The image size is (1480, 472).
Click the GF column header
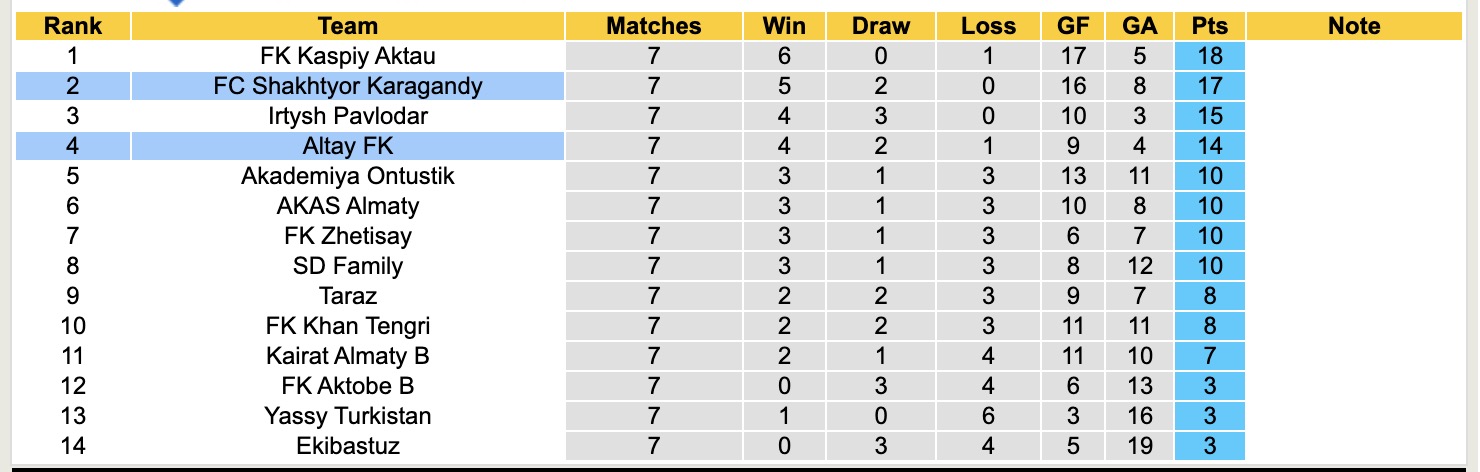1073,27
